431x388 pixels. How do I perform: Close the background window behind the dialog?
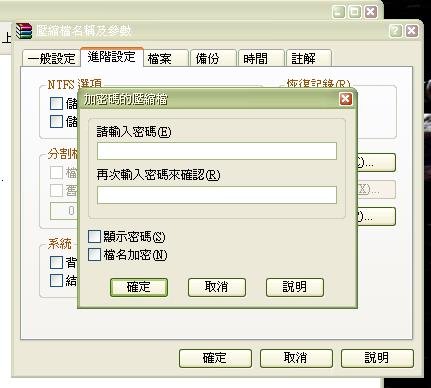point(371,12)
